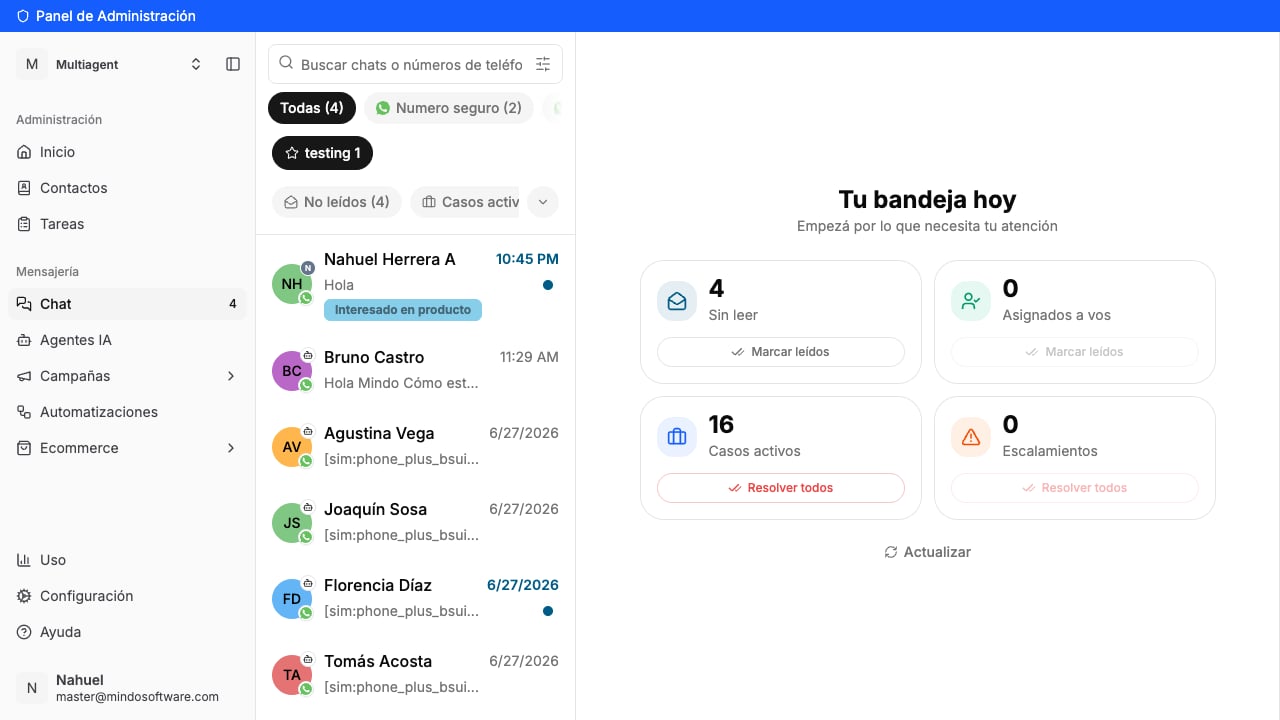The width and height of the screenshot is (1280, 720).
Task: Click the 10:45 PM timestamp
Action: pyautogui.click(x=527, y=259)
